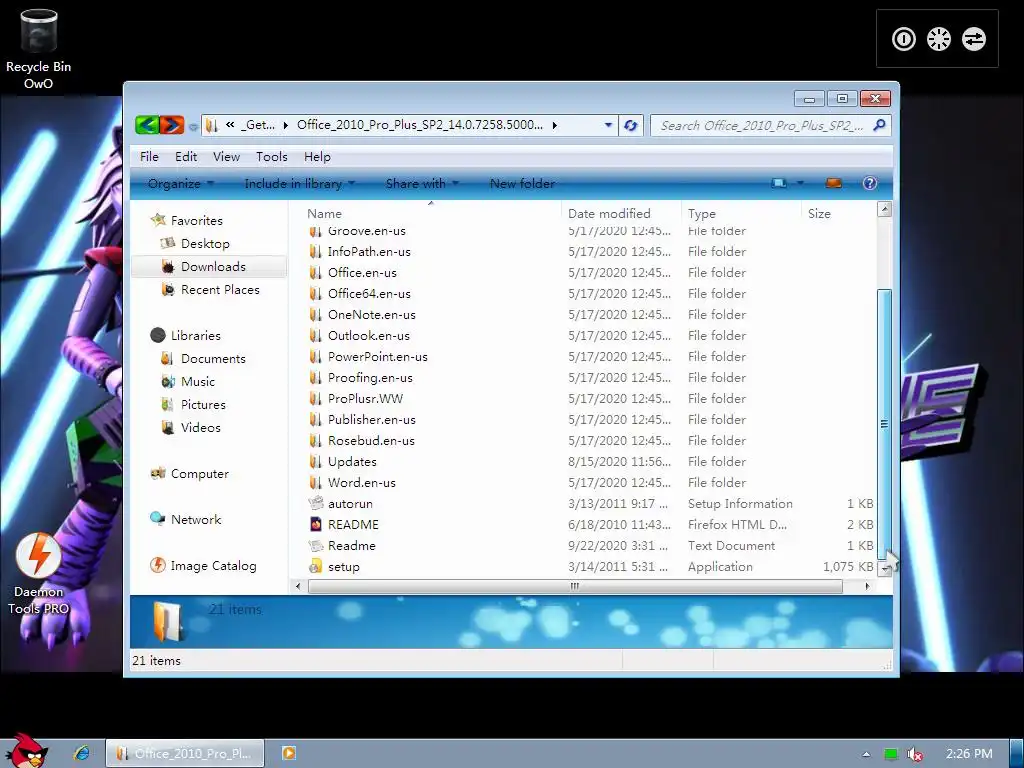Show hidden tray icons arrow
The height and width of the screenshot is (768, 1024).
866,754
